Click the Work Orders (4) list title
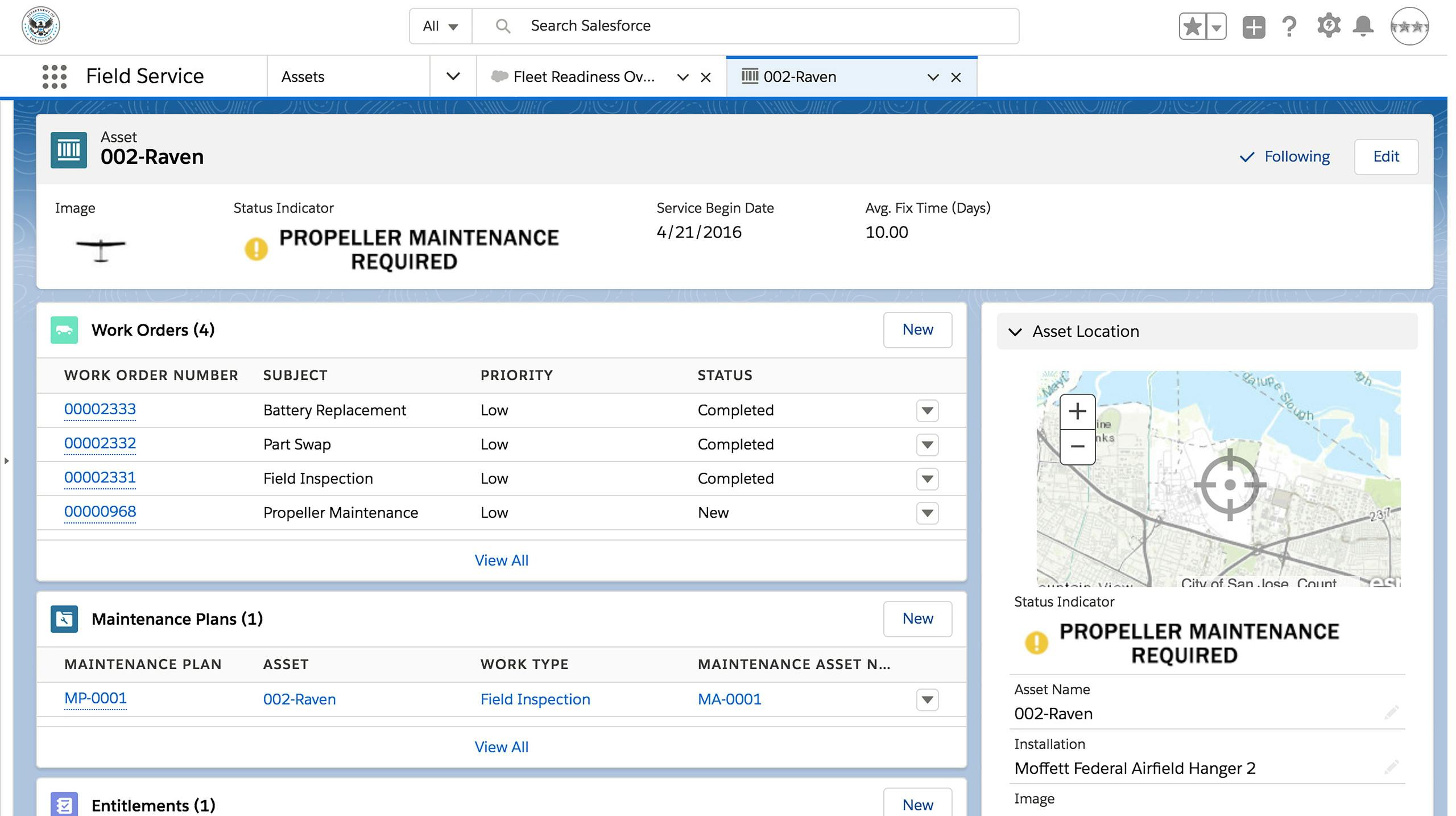The width and height of the screenshot is (1456, 816). coord(153,330)
